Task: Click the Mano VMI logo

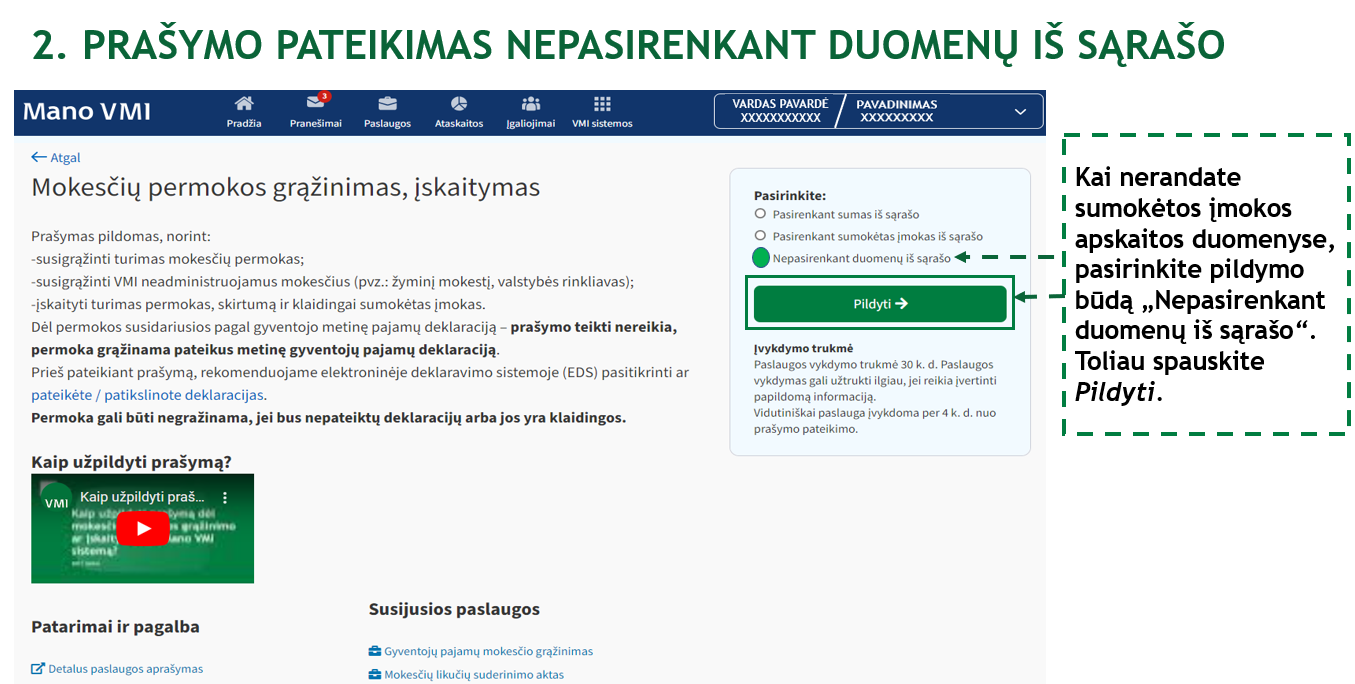Action: click(87, 112)
